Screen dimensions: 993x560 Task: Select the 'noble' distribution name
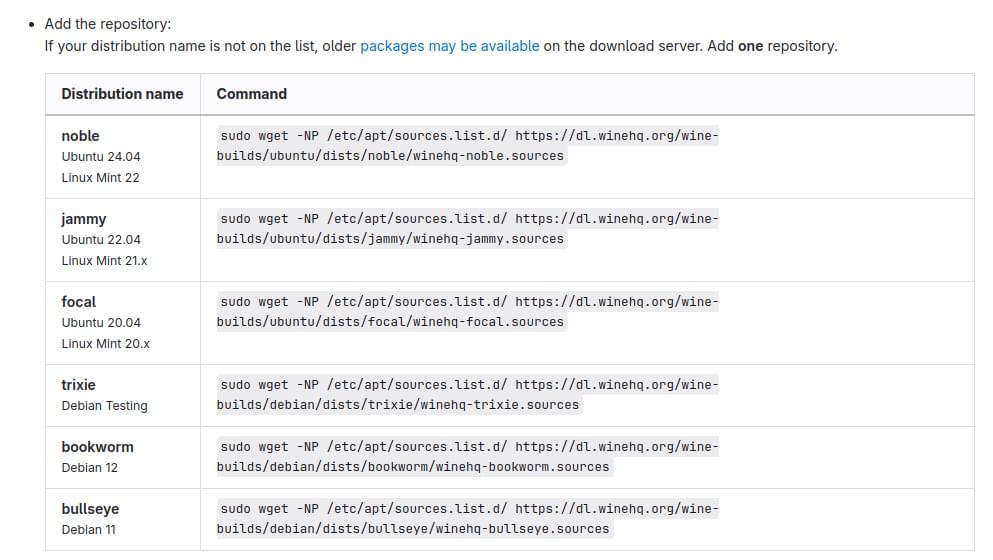pyautogui.click(x=80, y=136)
